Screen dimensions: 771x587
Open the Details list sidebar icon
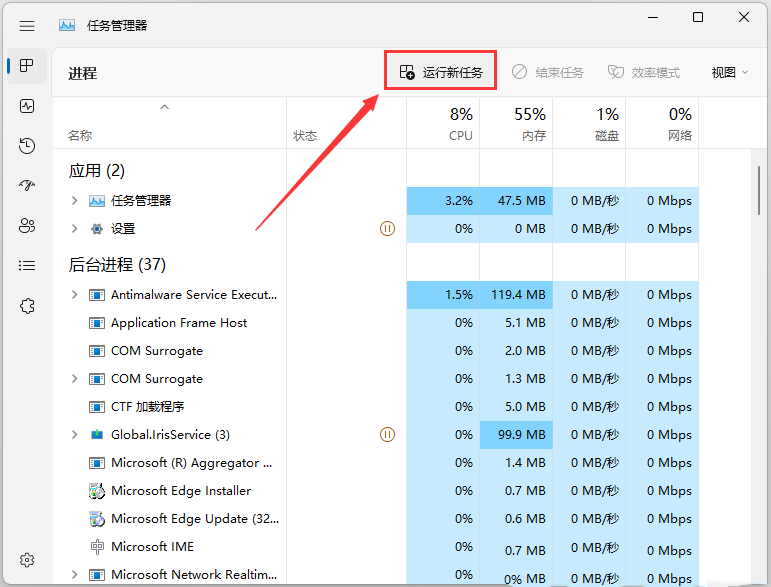27,265
